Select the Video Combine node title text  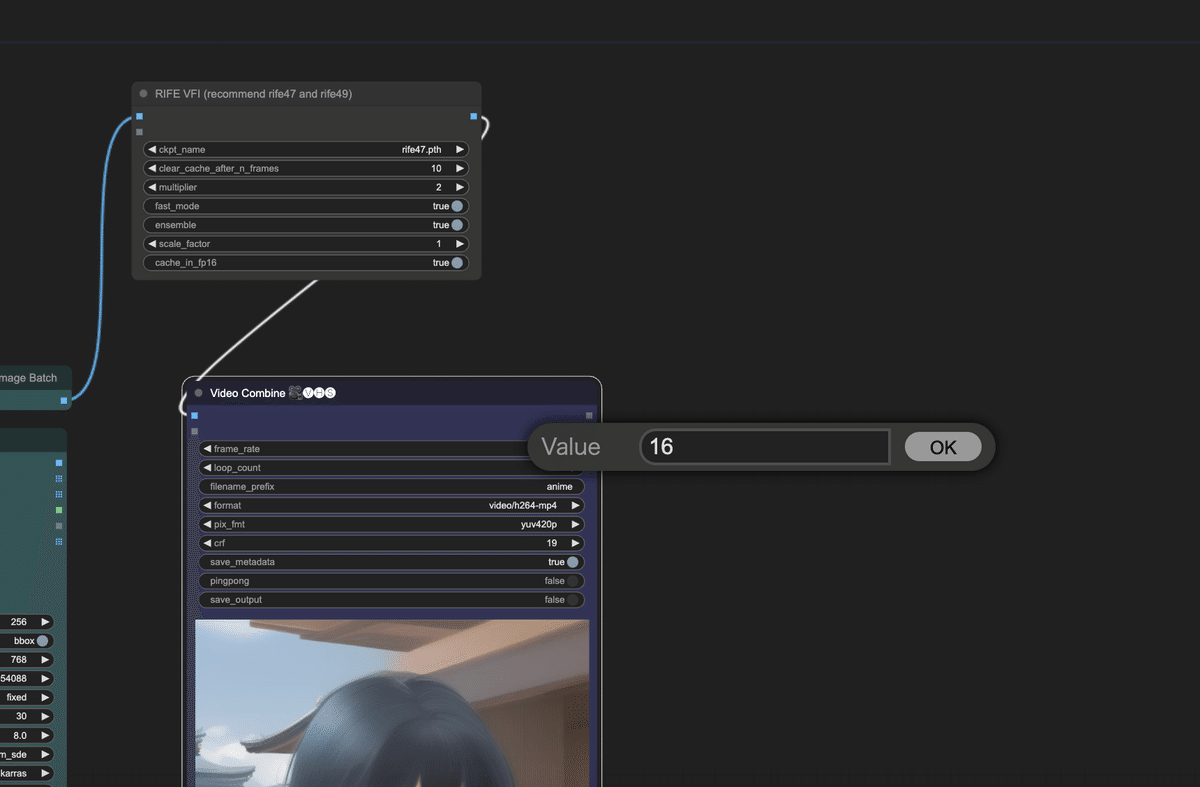247,393
